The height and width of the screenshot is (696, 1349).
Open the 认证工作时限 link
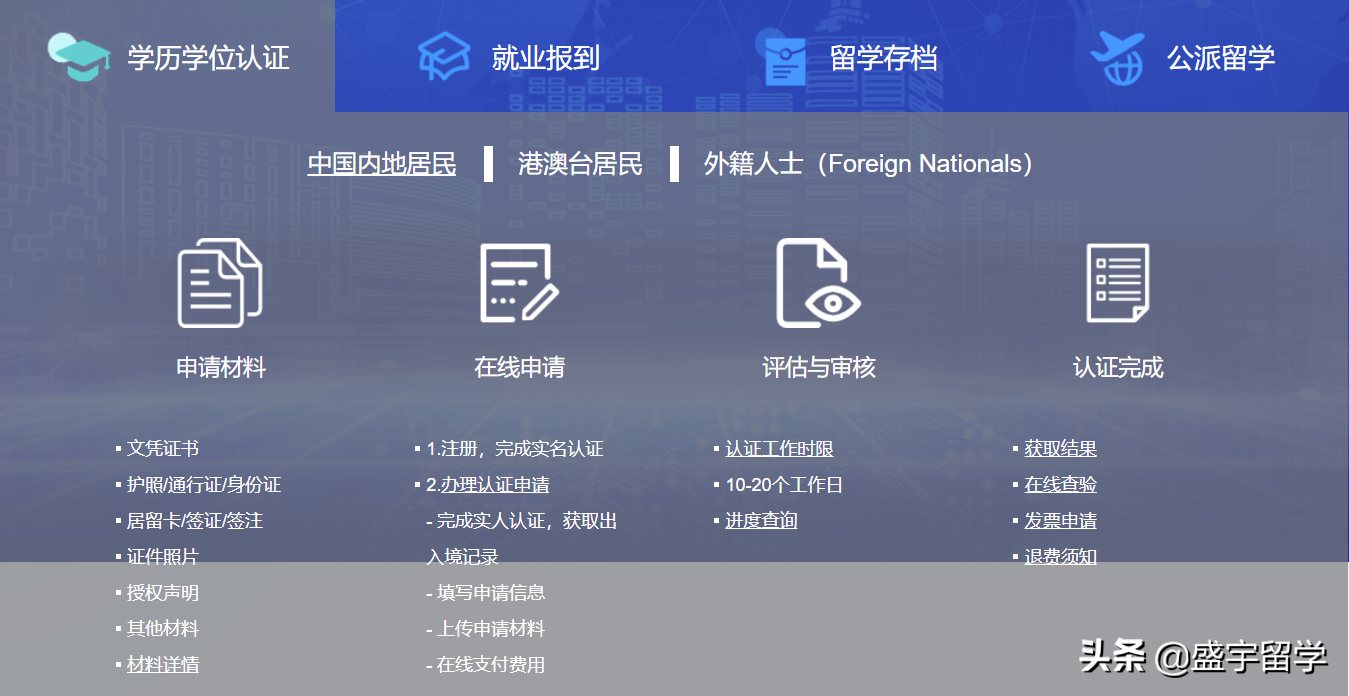[779, 449]
